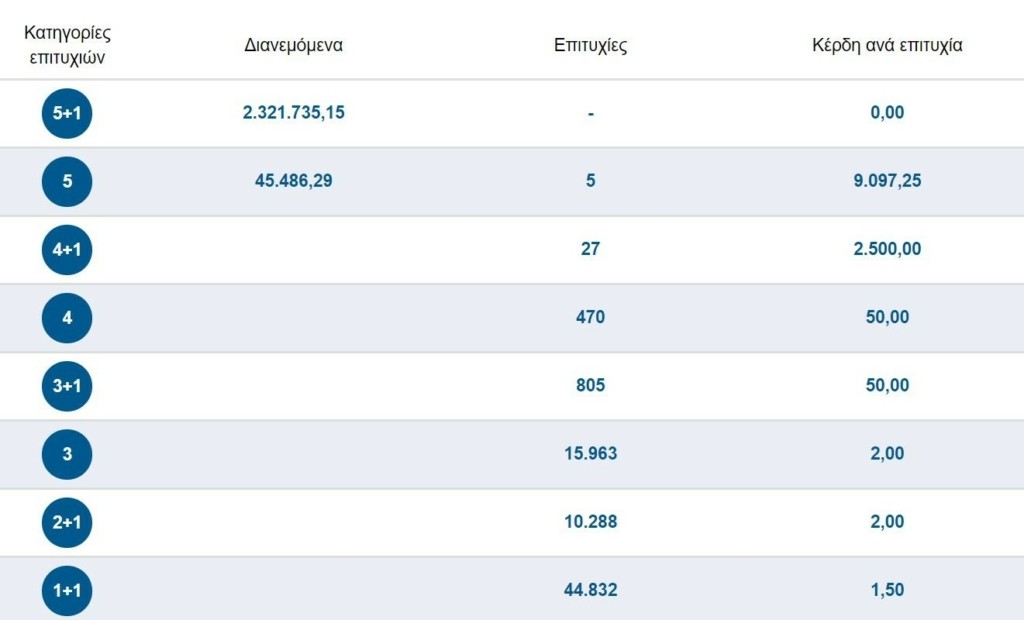This screenshot has width=1024, height=620.
Task: Select the blue 4 category circle
Action: [x=67, y=318]
